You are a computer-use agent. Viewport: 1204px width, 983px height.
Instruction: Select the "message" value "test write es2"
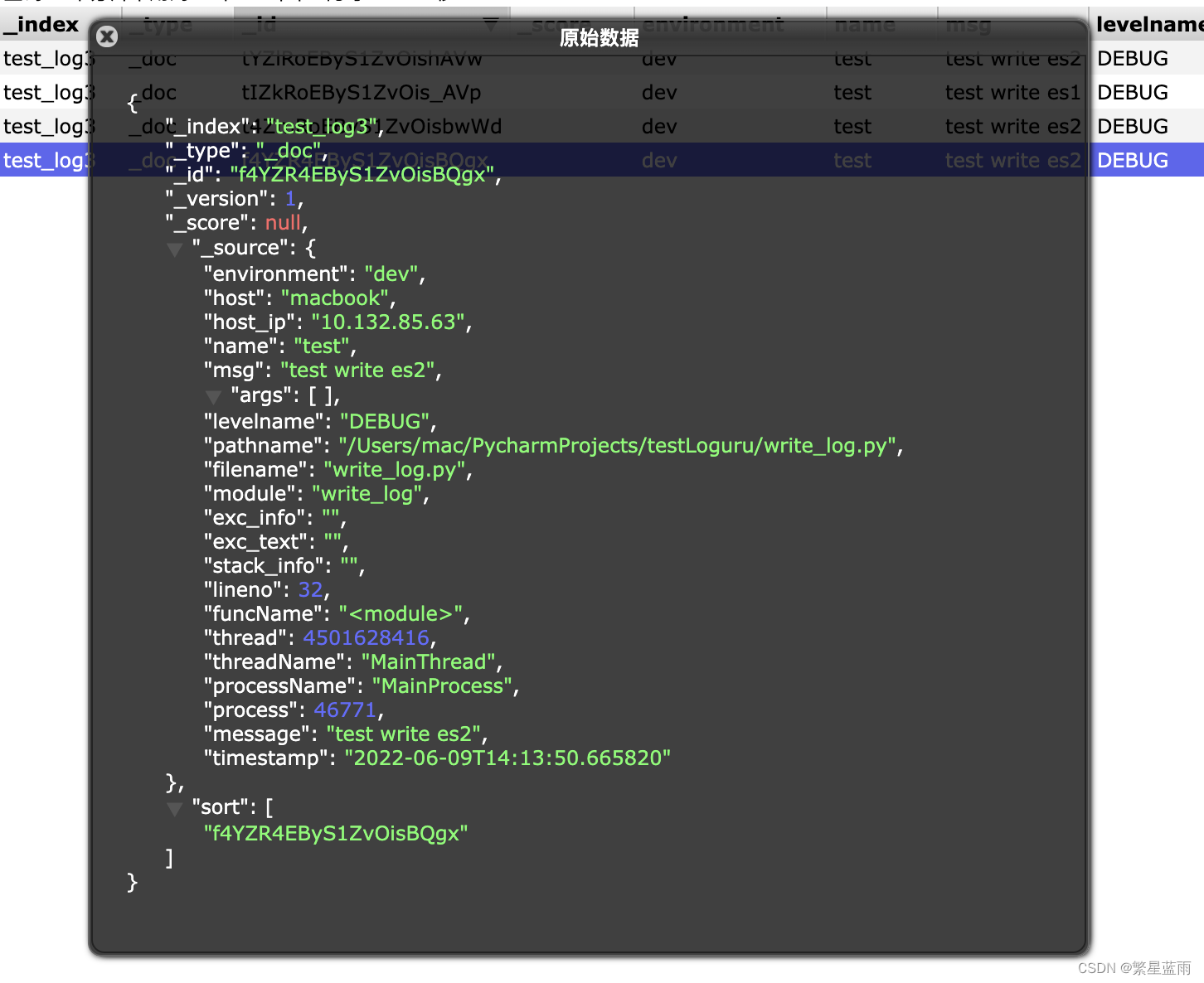pyautogui.click(x=404, y=734)
